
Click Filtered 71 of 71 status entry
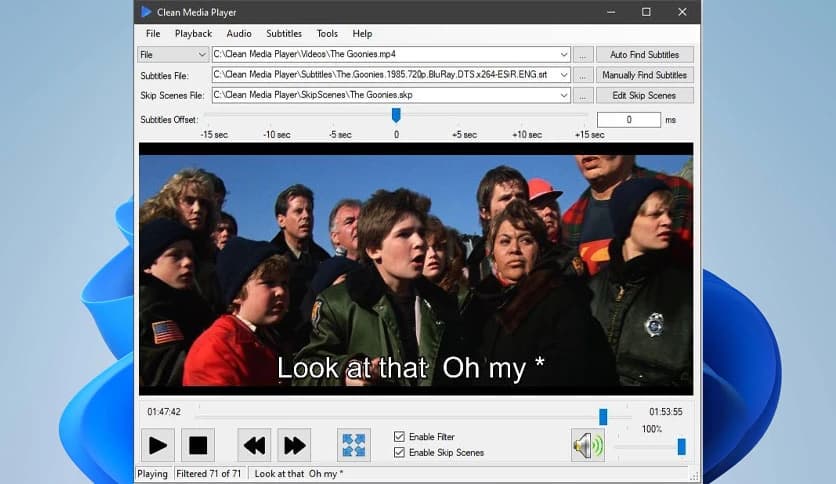pyautogui.click(x=208, y=474)
